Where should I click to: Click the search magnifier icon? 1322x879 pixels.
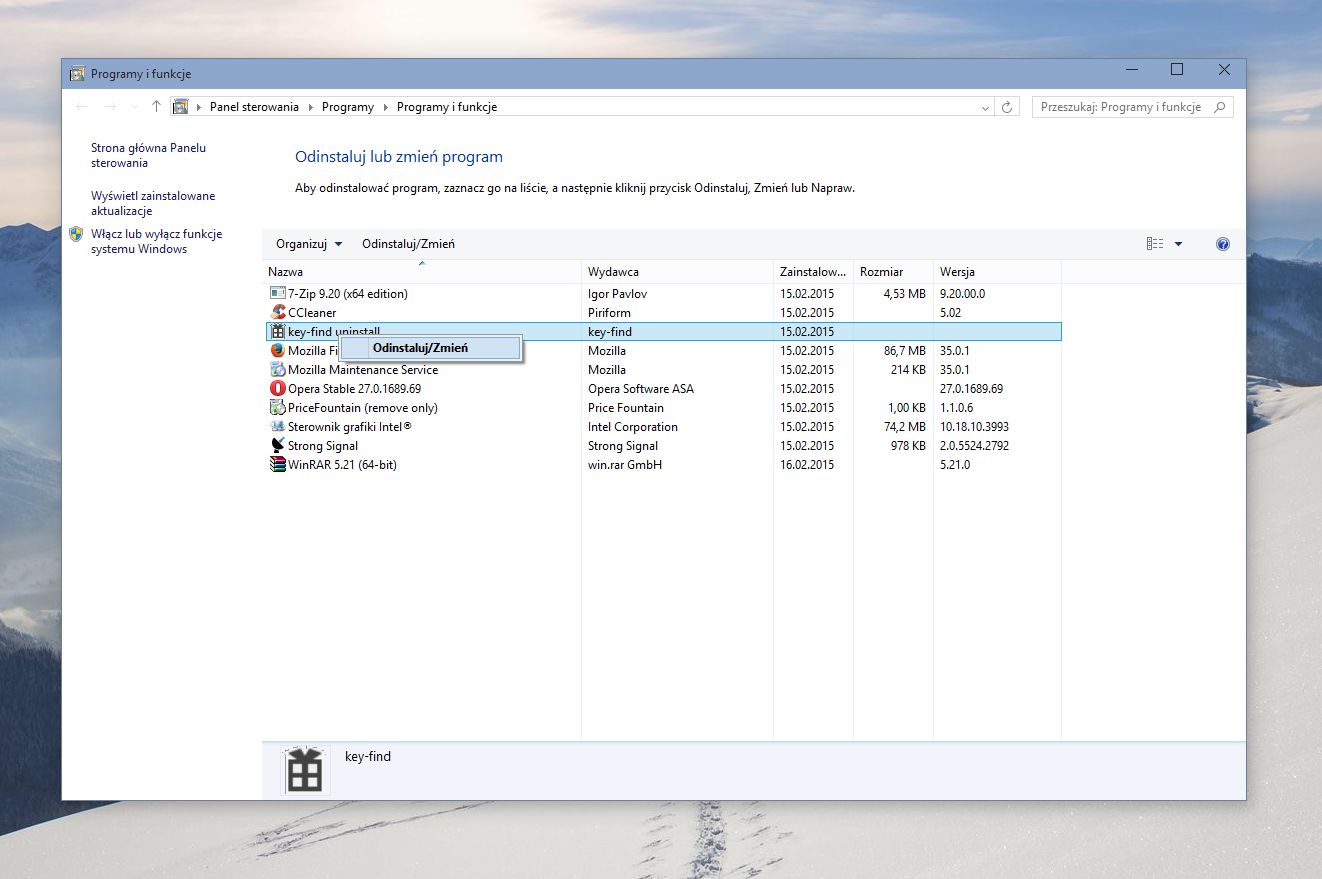click(x=1219, y=107)
